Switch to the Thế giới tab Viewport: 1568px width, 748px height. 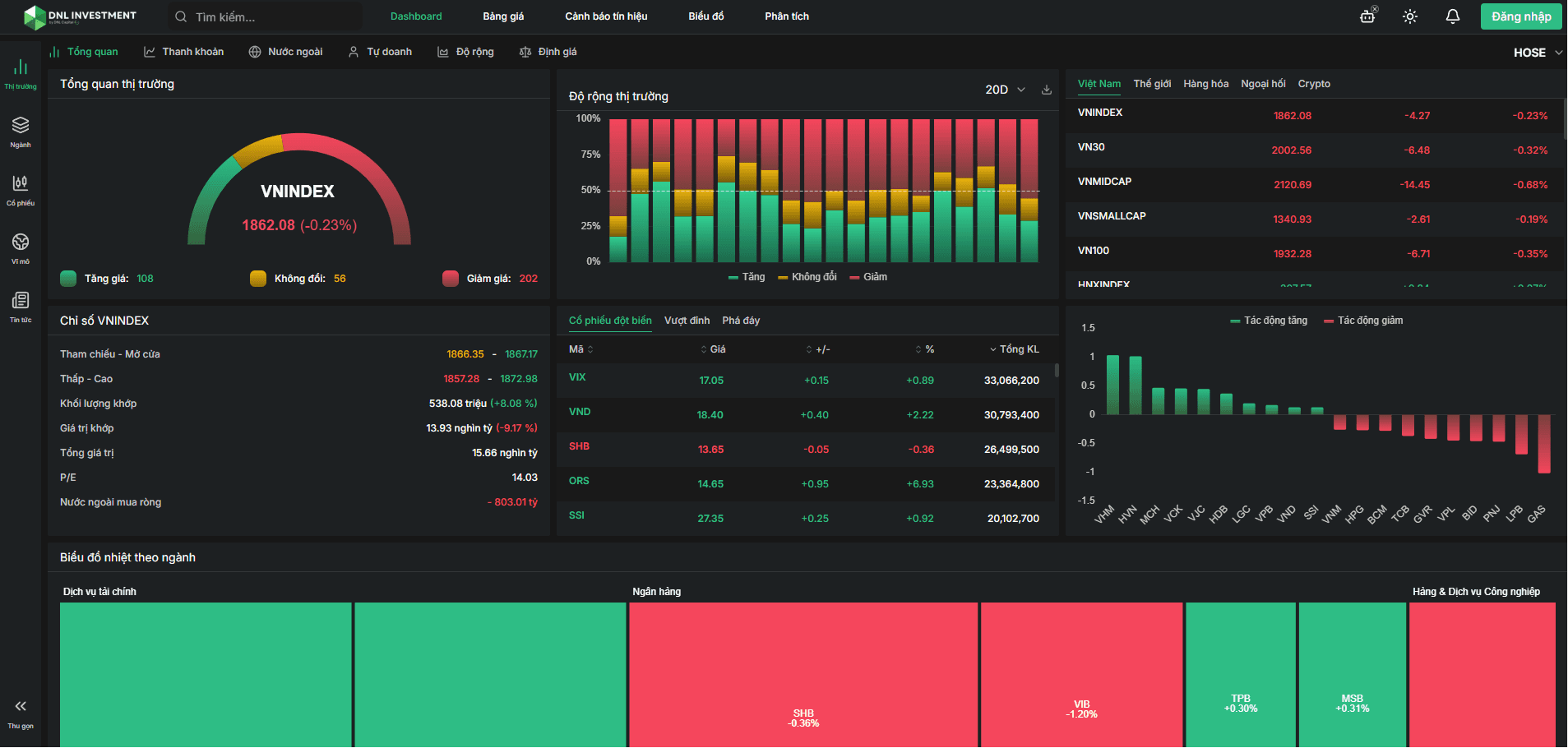pyautogui.click(x=1152, y=84)
